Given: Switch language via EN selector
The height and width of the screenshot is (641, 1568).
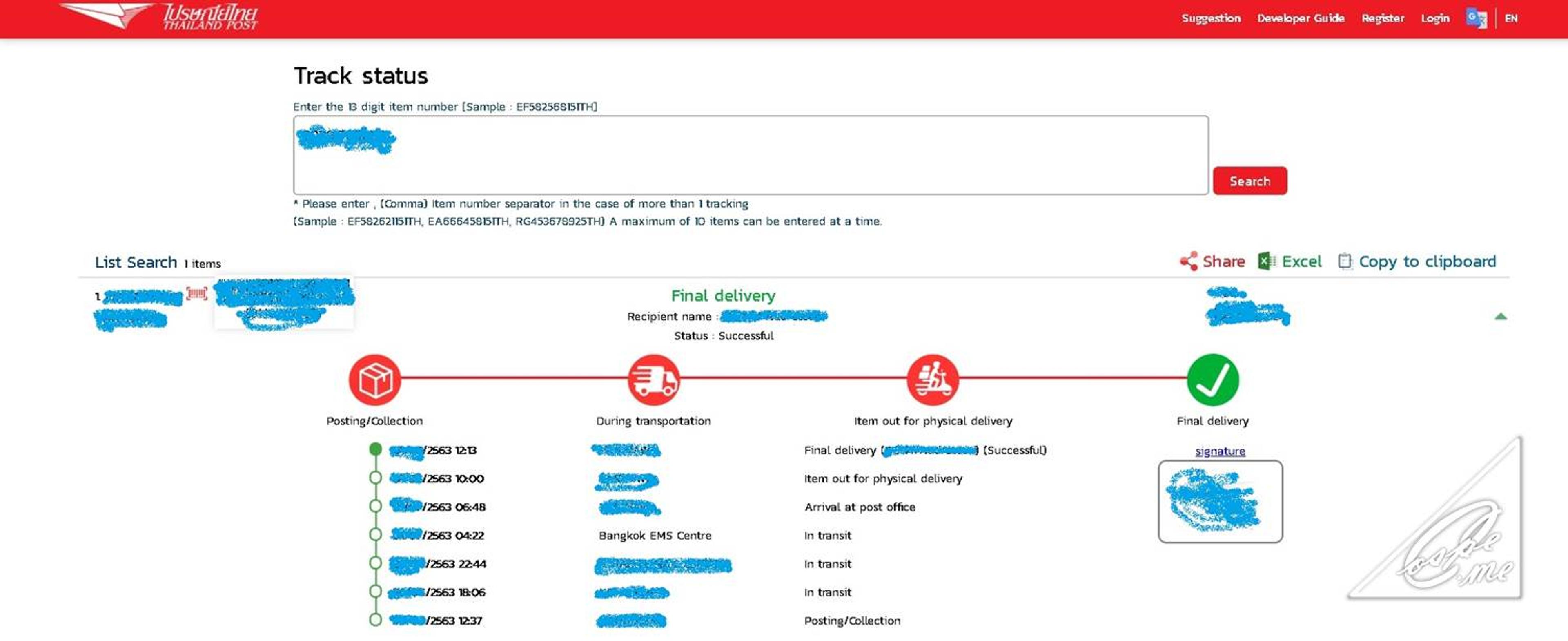Looking at the screenshot, I should (1511, 18).
